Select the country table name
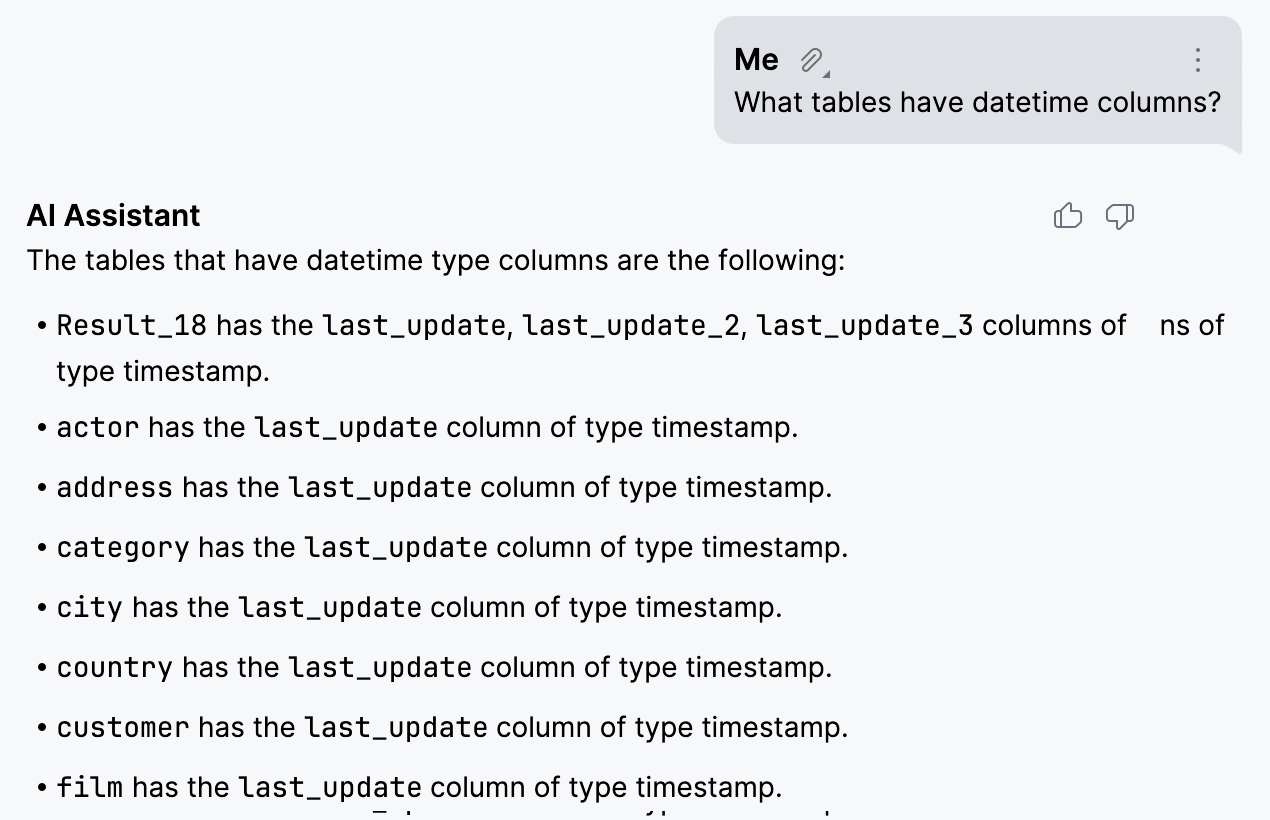 tap(114, 668)
